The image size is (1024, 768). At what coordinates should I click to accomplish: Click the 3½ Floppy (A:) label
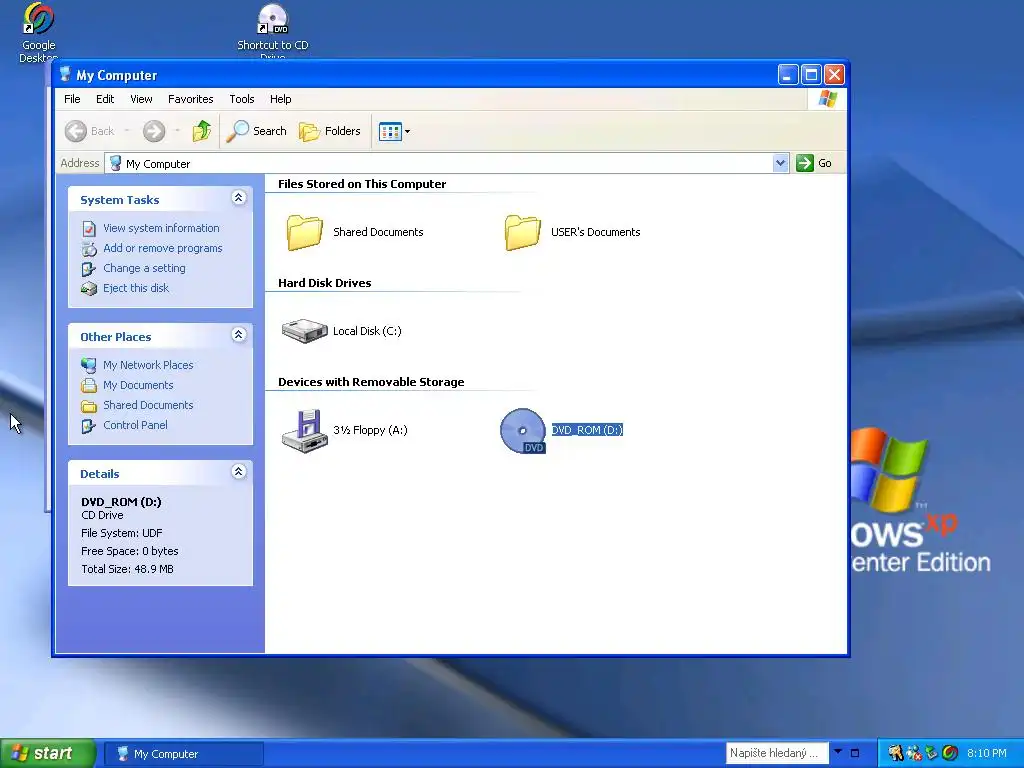point(370,430)
